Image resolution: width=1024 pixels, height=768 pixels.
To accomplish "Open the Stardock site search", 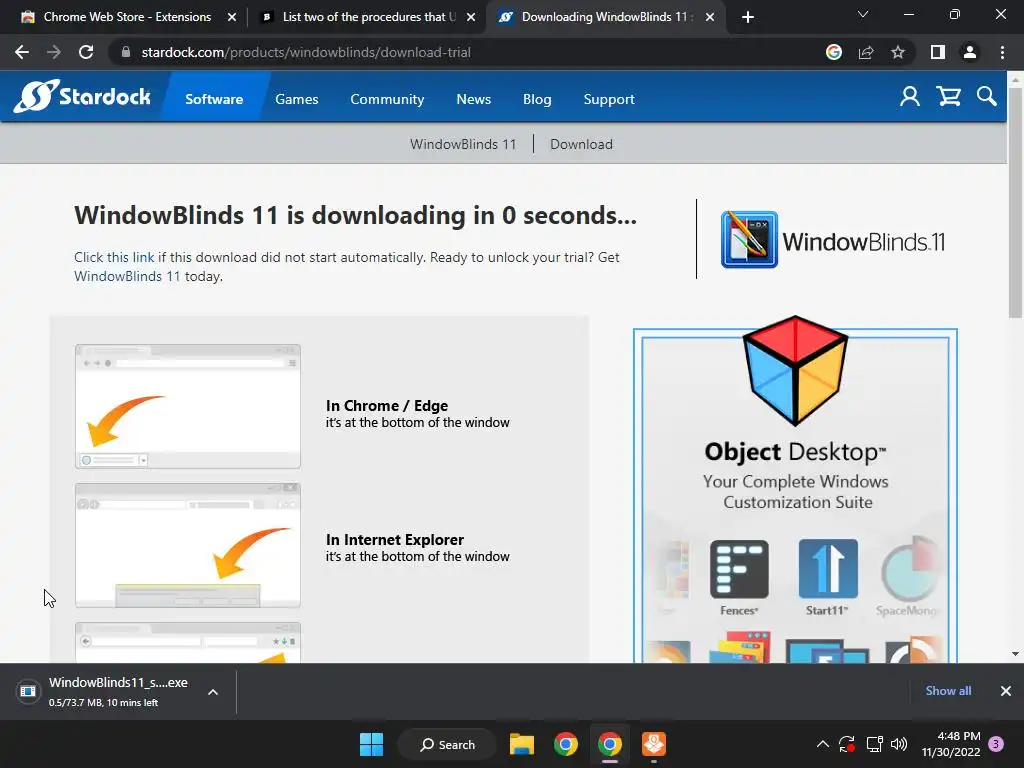I will pyautogui.click(x=987, y=97).
